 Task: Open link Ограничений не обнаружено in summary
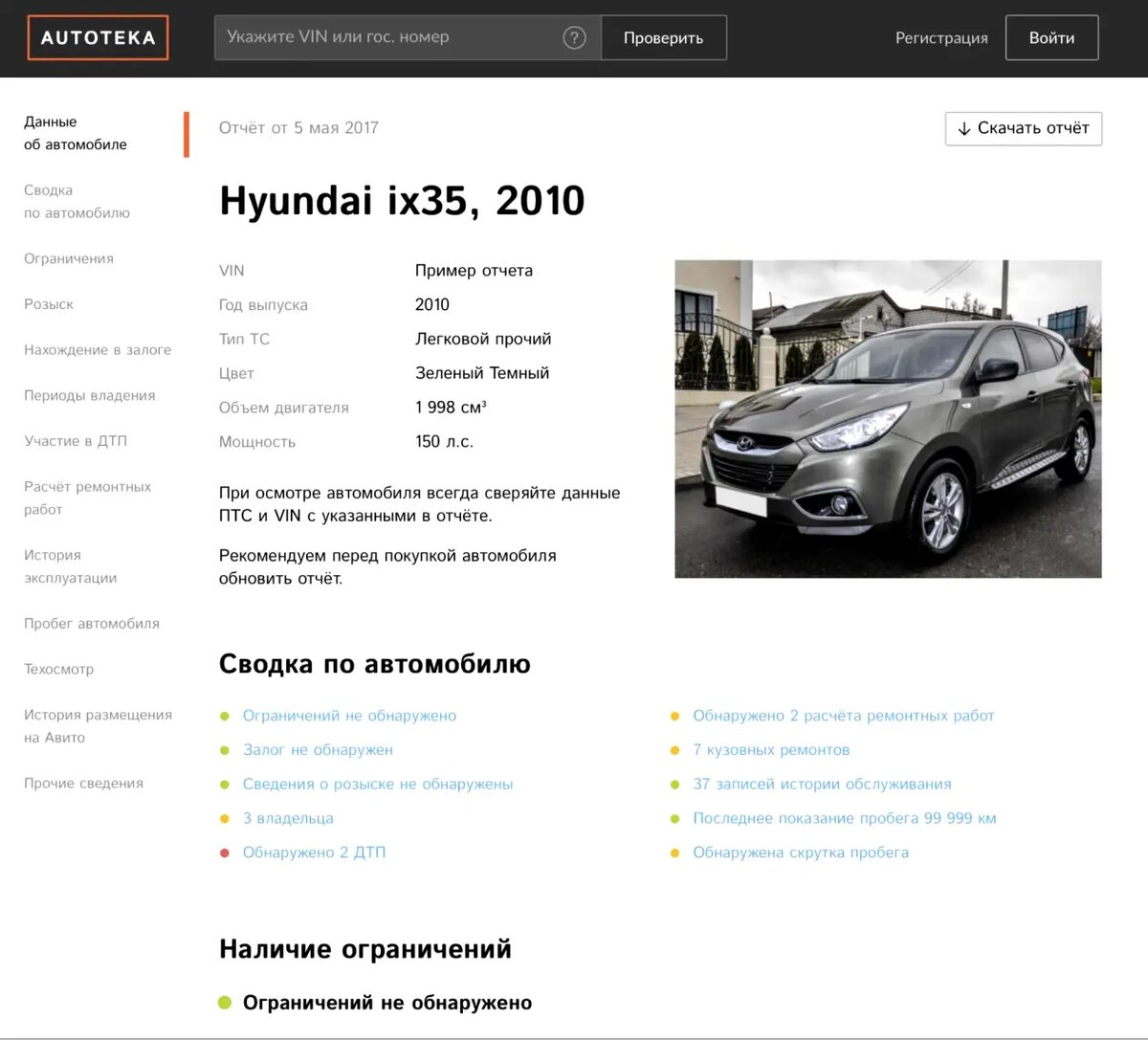349,716
